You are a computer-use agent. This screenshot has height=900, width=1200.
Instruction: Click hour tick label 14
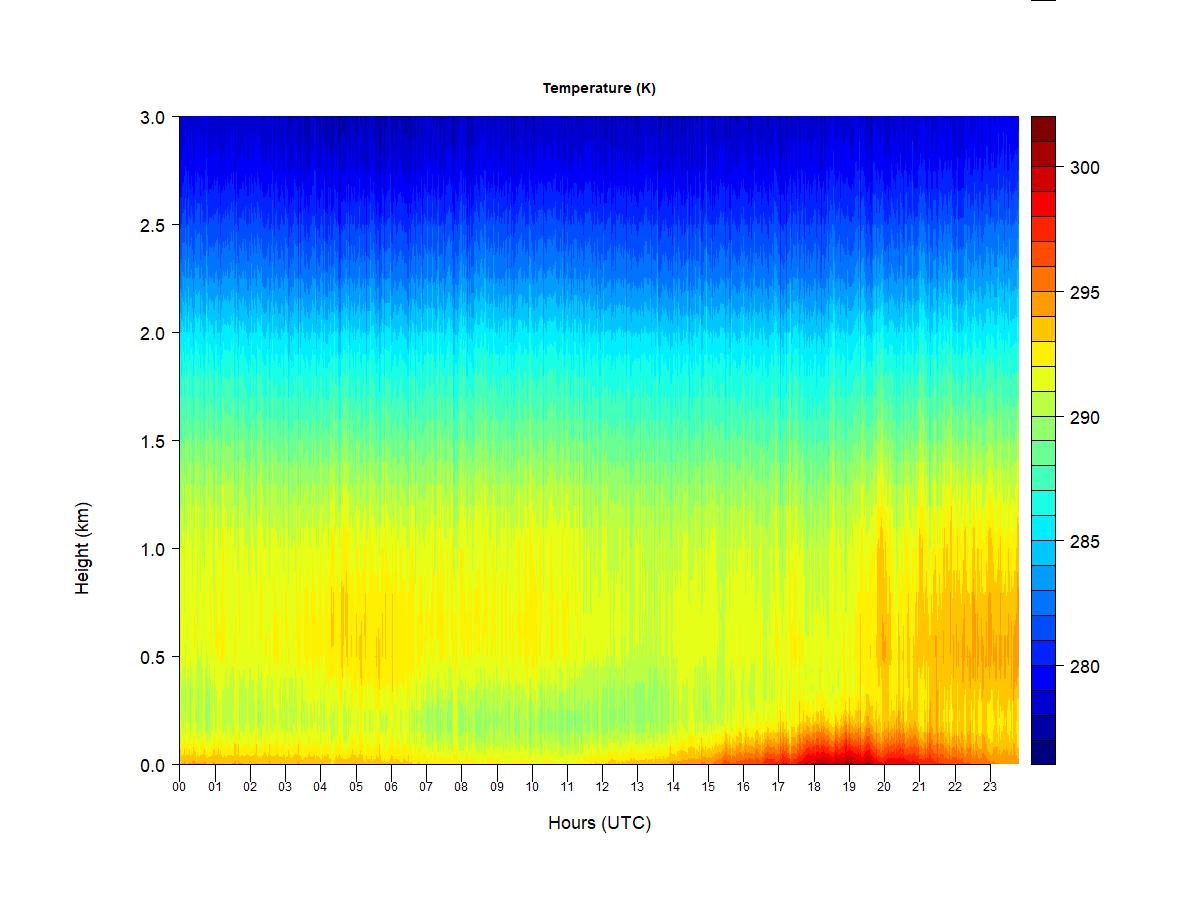pos(673,787)
